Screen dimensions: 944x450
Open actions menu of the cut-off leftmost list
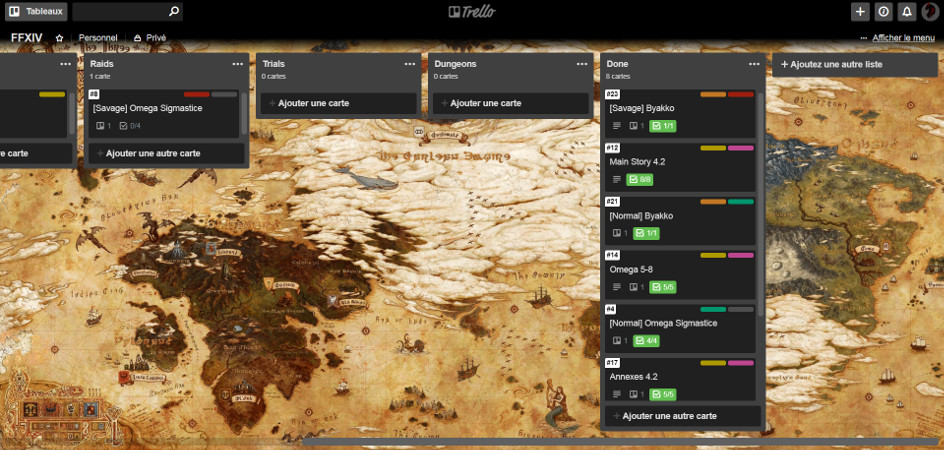[66, 64]
